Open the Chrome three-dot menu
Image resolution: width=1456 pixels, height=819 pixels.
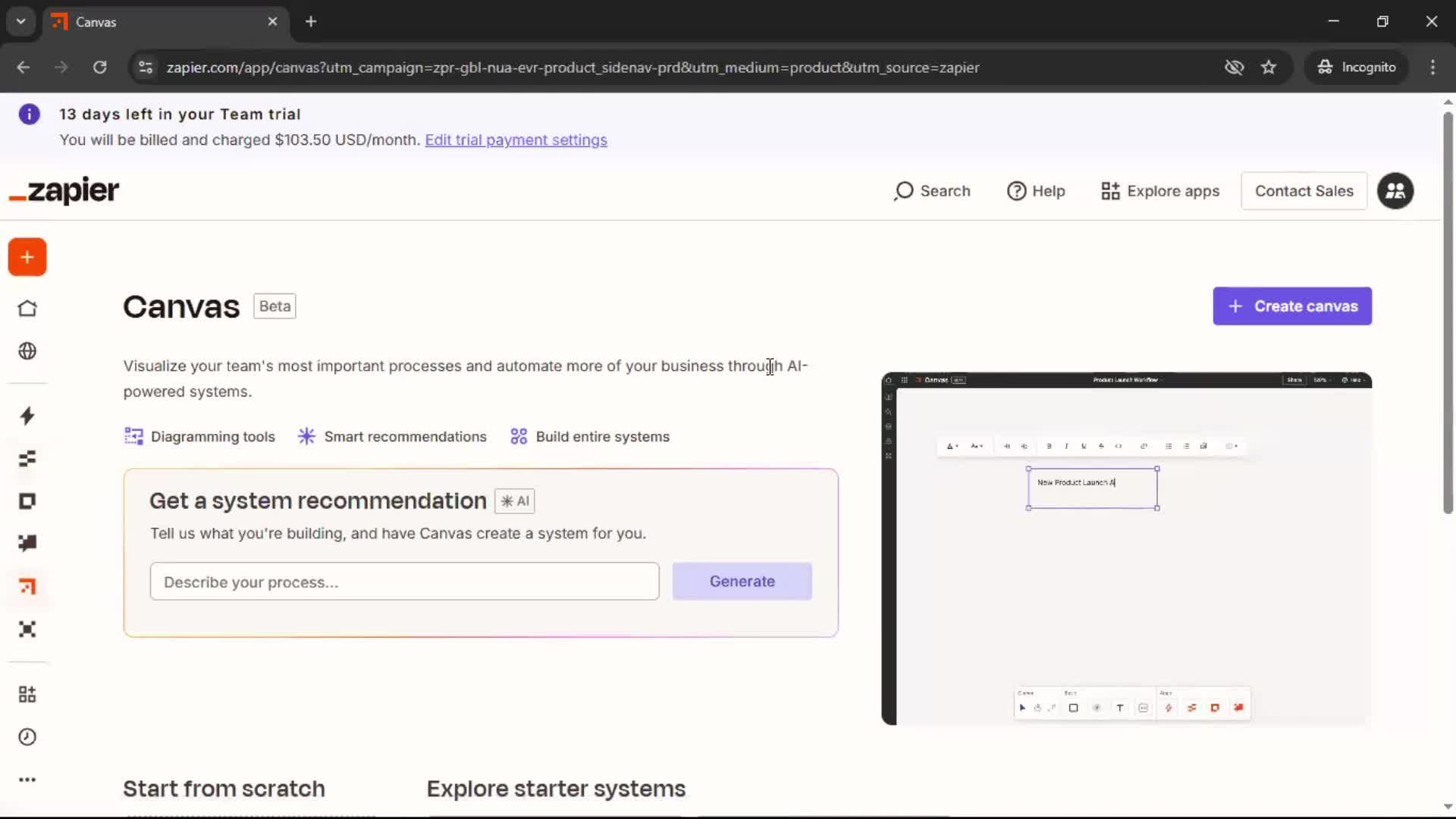[x=1432, y=67]
